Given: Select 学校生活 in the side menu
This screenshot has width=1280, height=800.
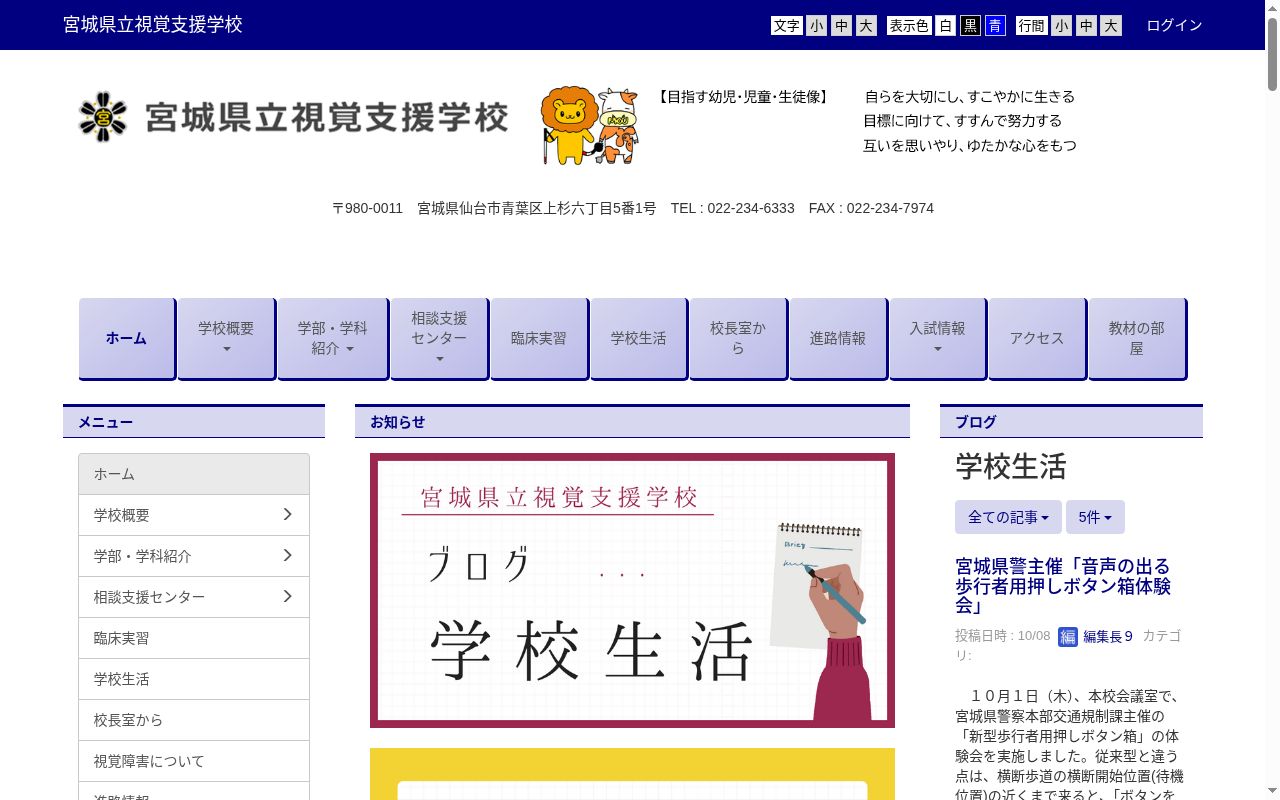Looking at the screenshot, I should pyautogui.click(x=194, y=679).
